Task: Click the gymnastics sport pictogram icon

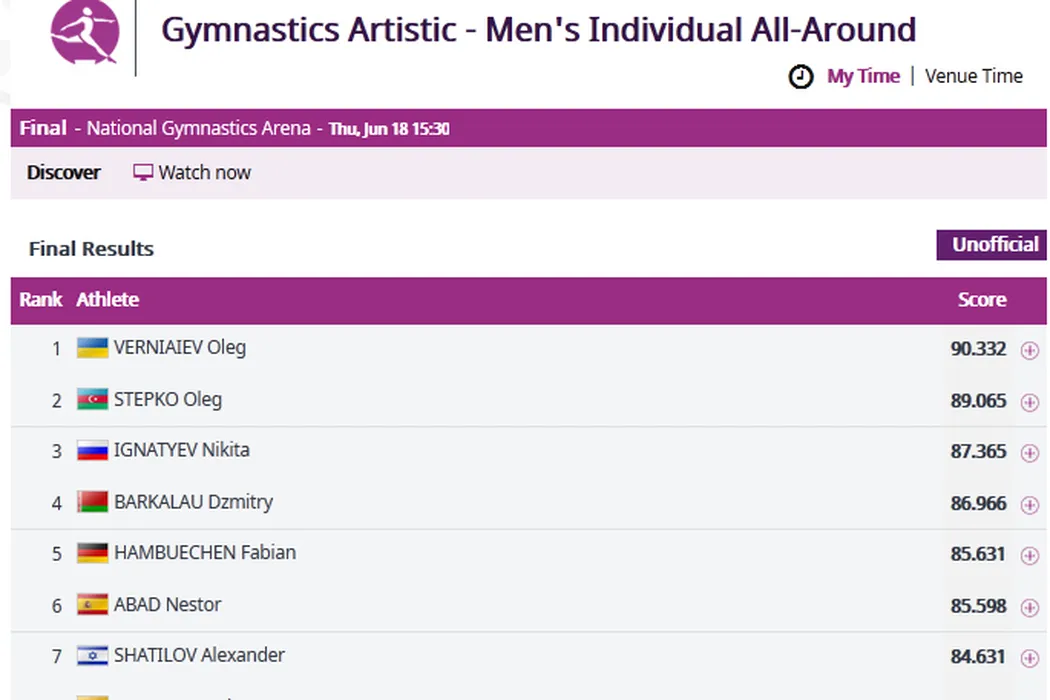Action: (85, 32)
